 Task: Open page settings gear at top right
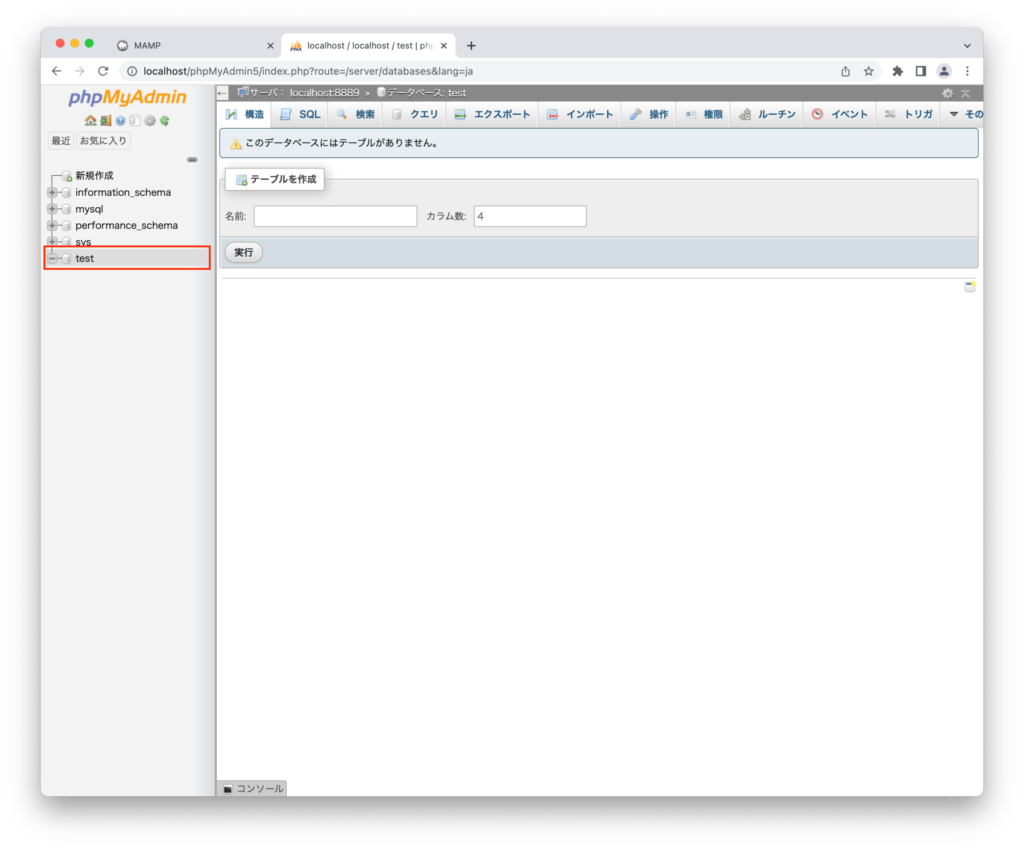[x=947, y=93]
